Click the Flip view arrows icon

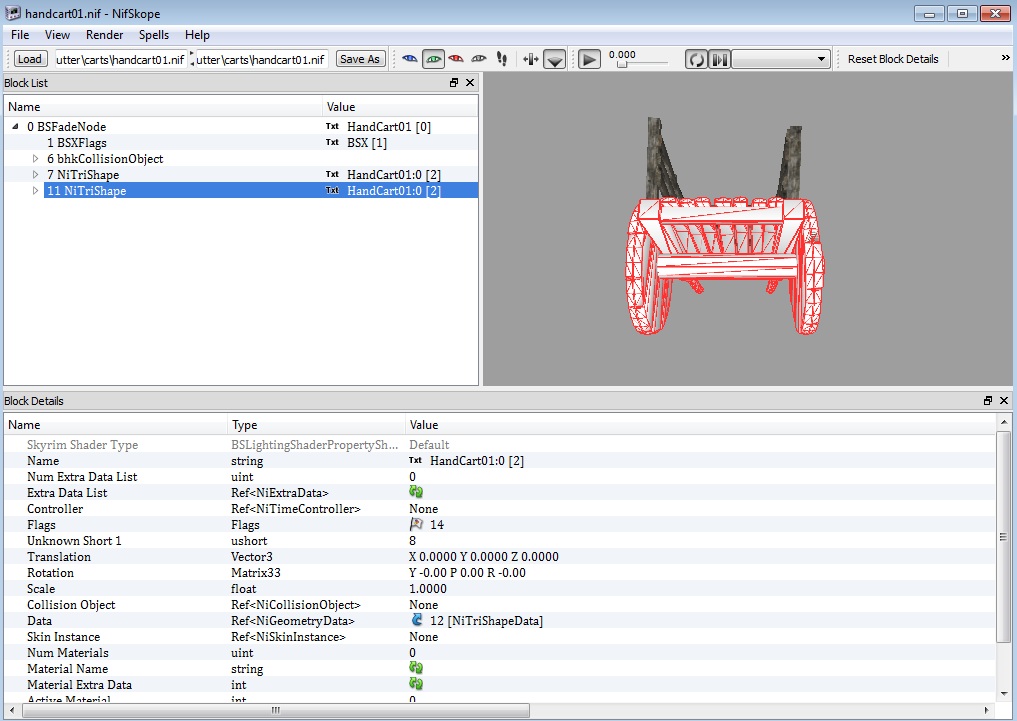531,59
